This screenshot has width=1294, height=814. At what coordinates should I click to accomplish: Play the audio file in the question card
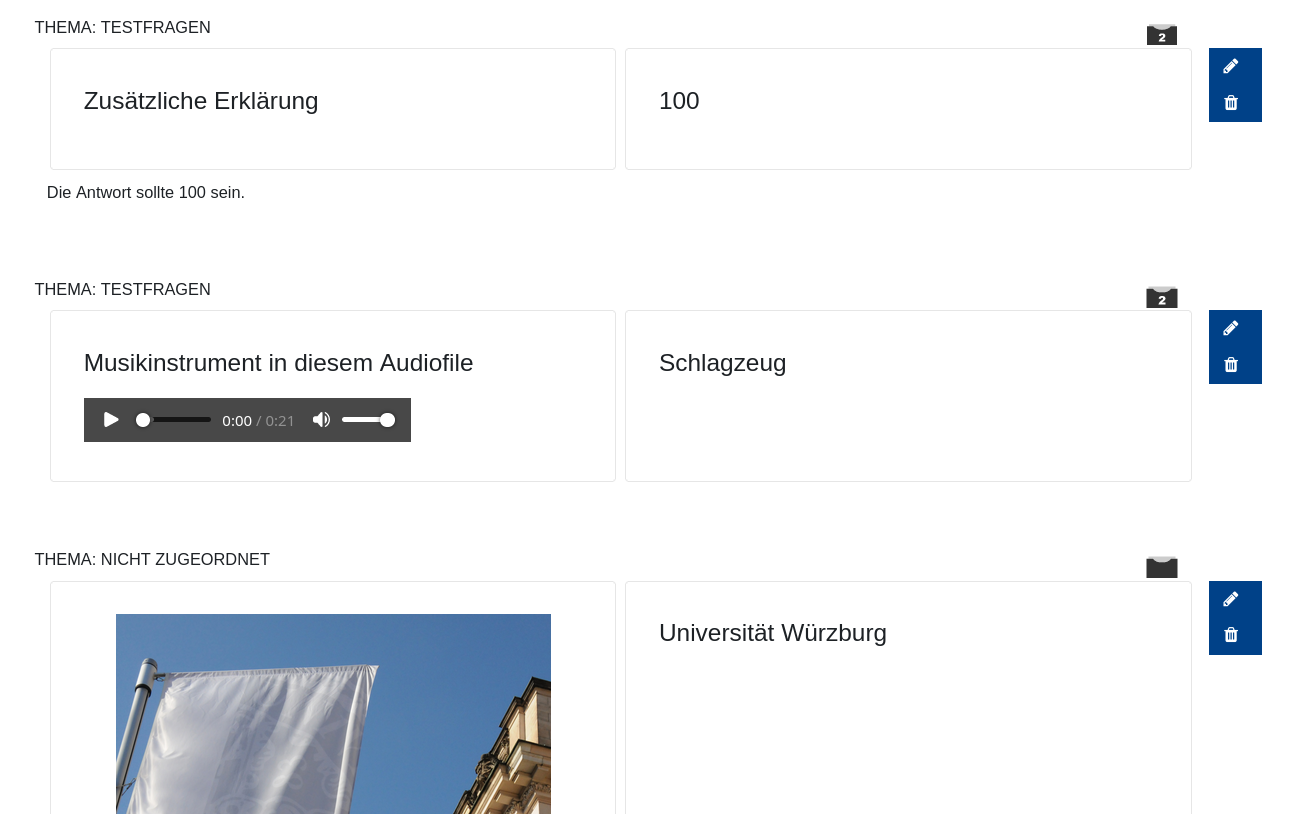point(111,420)
